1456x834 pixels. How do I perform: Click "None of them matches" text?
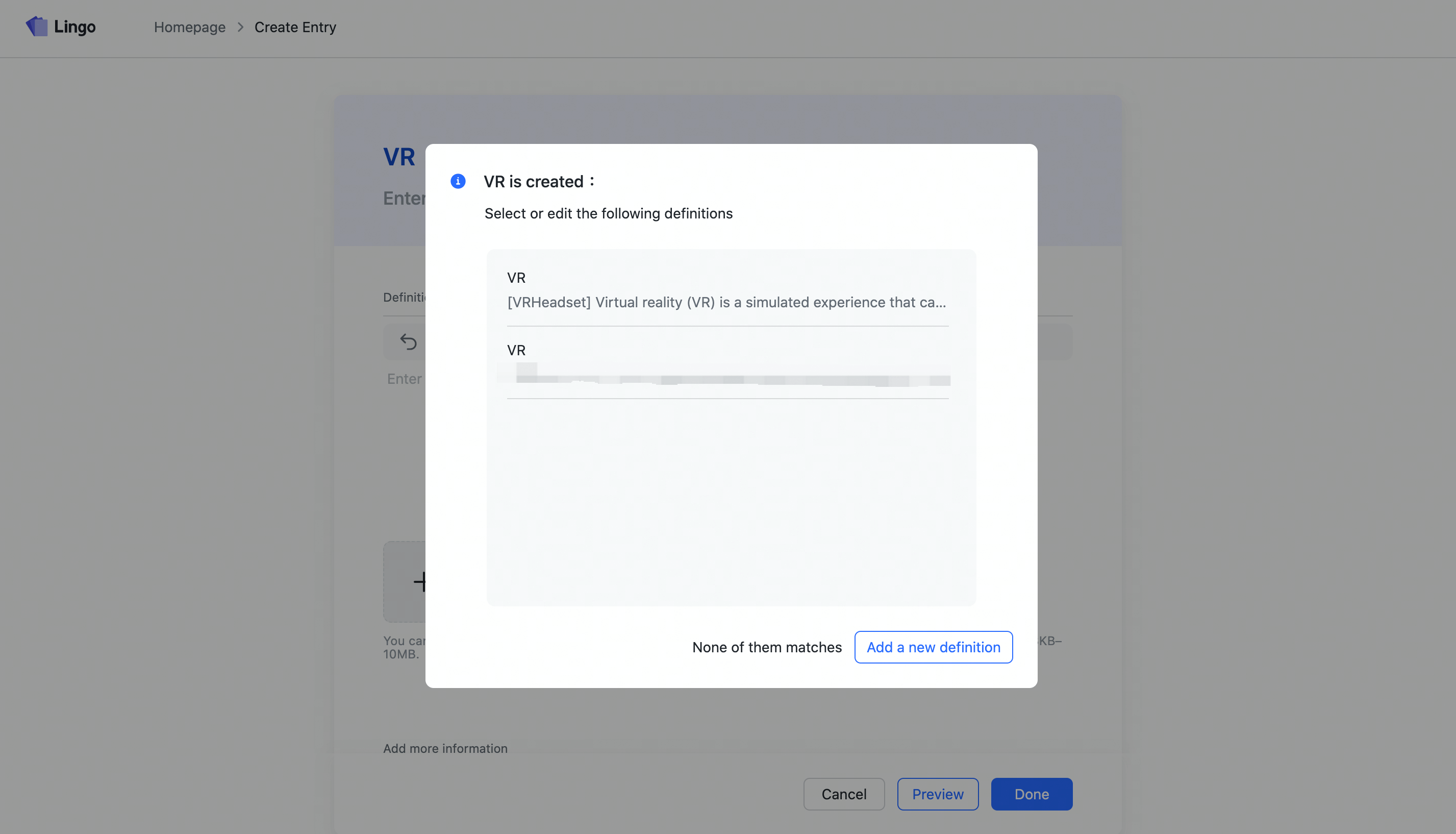767,647
